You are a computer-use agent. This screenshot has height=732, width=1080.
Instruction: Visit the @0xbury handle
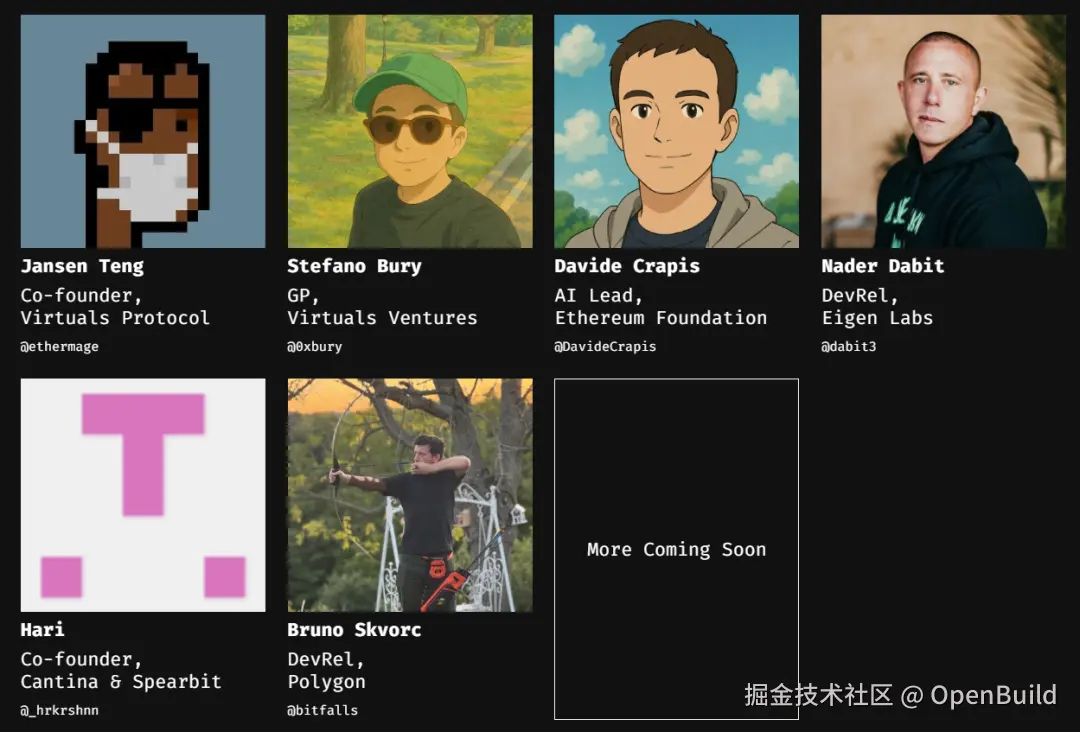(315, 346)
